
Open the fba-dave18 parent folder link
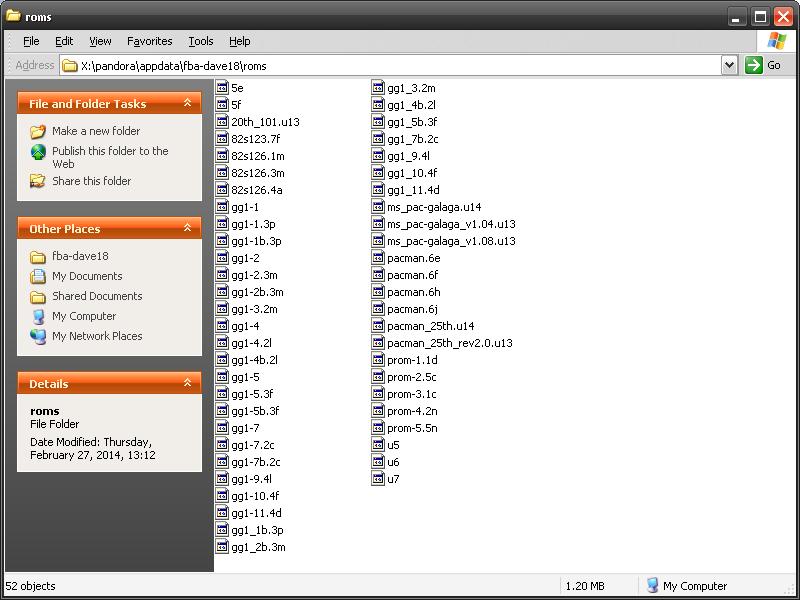tap(80, 256)
